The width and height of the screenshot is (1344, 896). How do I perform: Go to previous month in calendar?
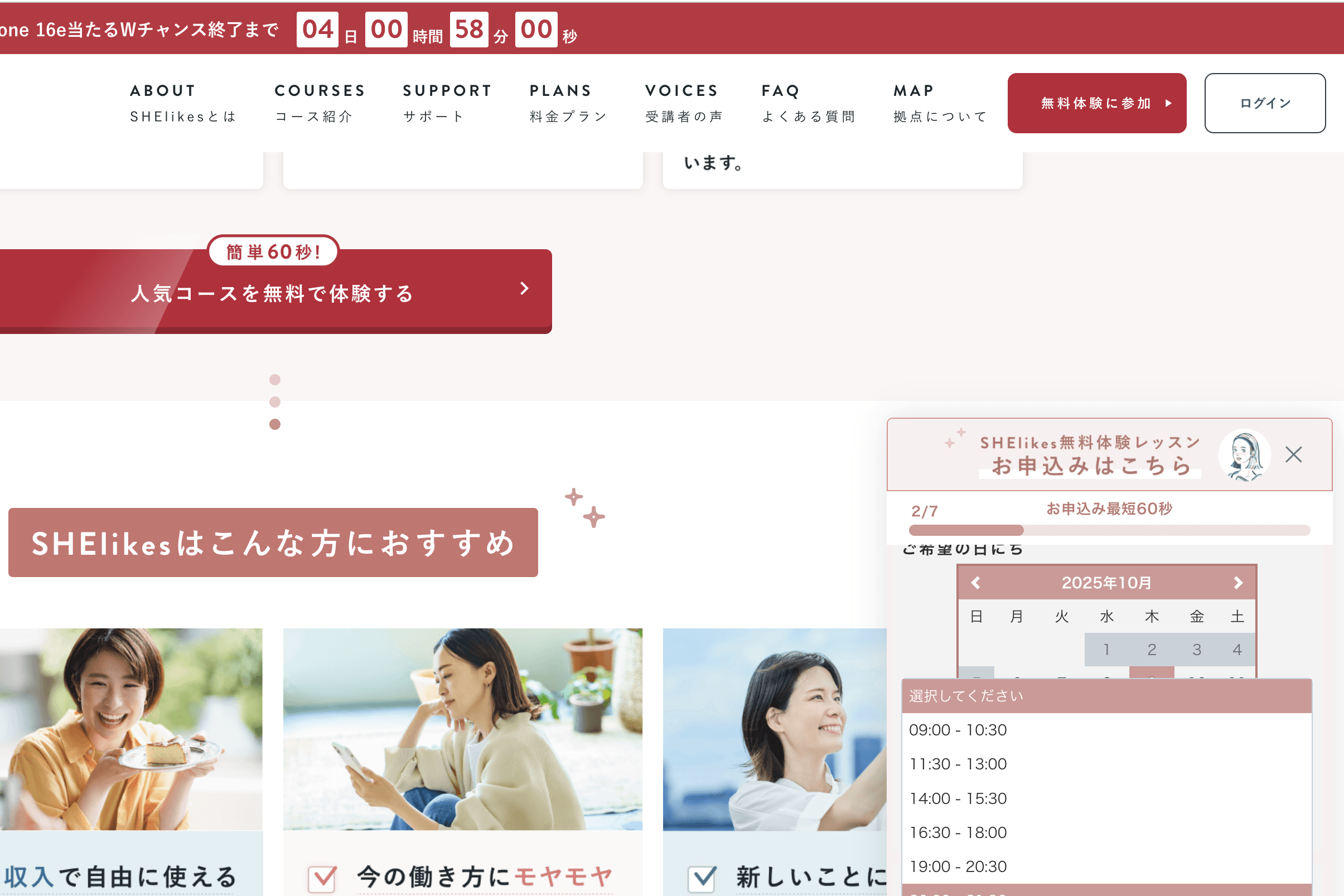[975, 582]
